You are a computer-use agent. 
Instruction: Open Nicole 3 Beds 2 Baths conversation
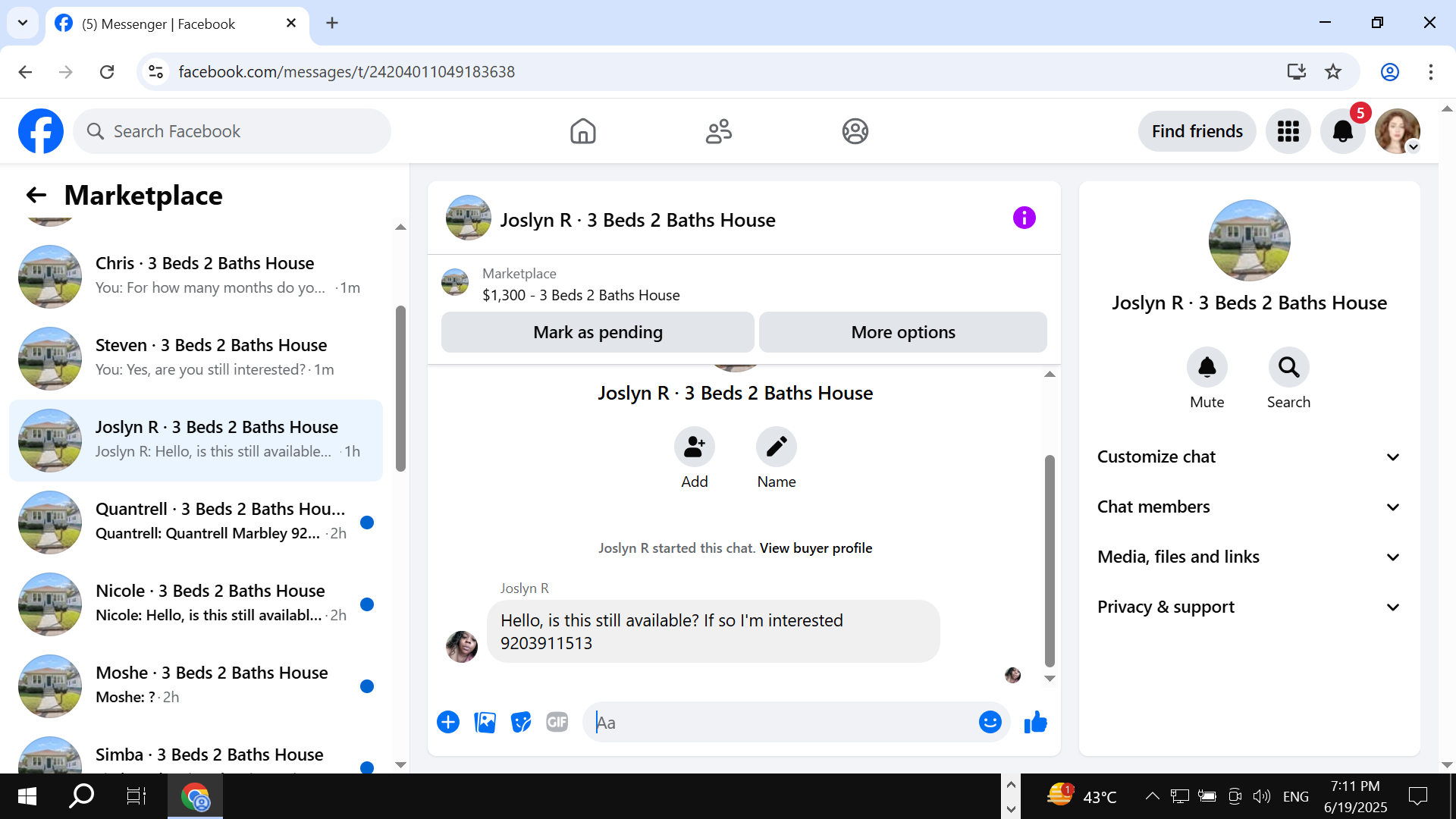pyautogui.click(x=196, y=604)
